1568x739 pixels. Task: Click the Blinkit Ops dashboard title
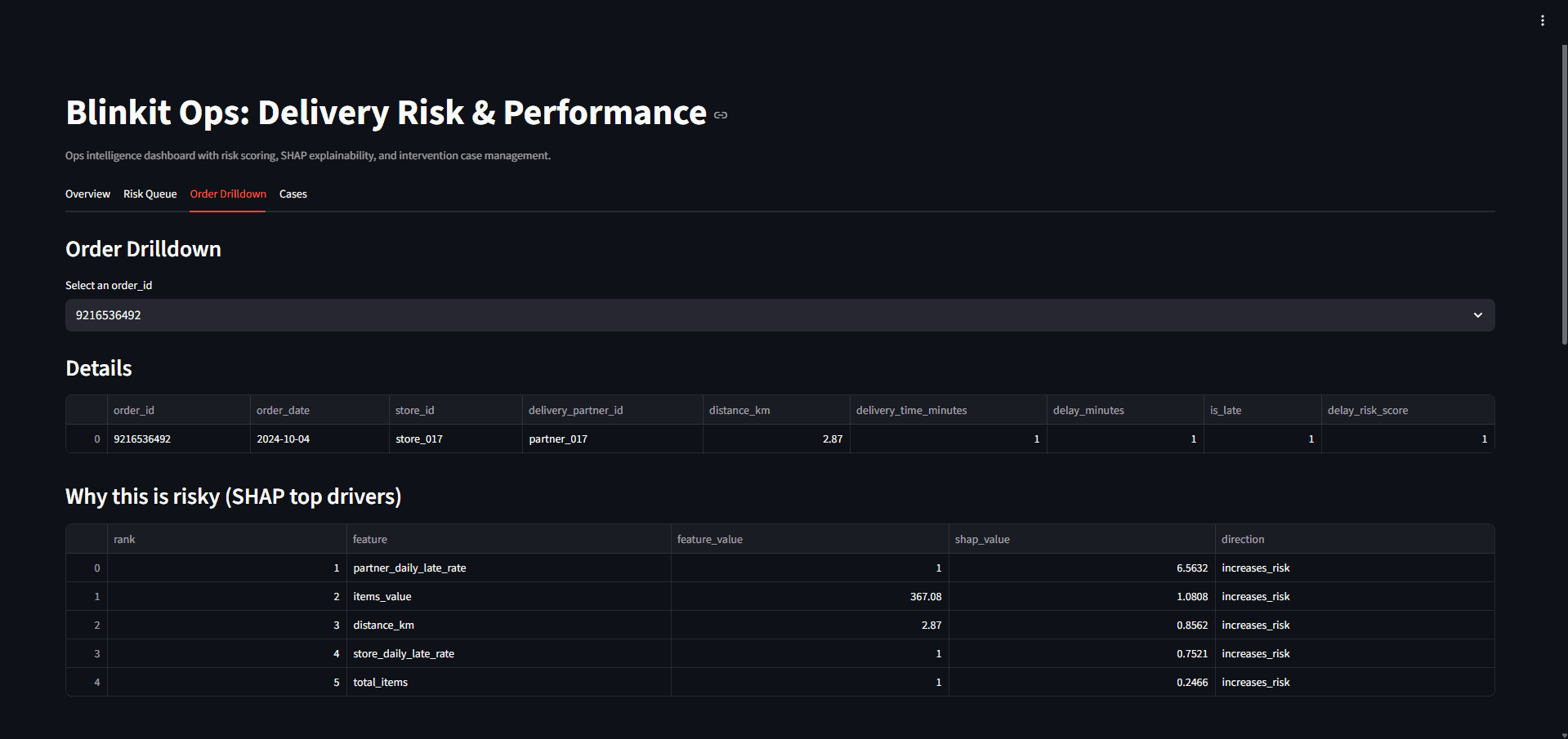point(386,113)
